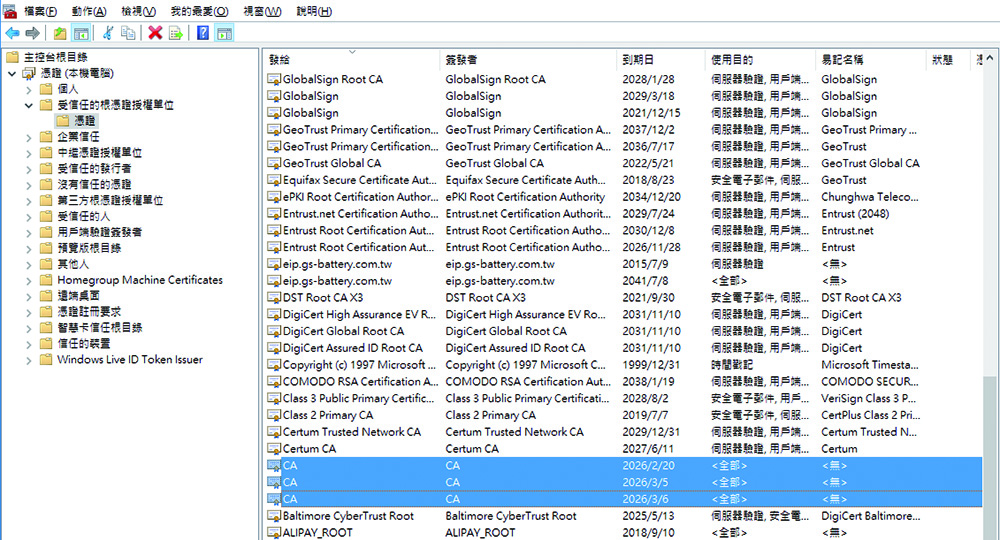
Task: Collapse the 憑證 (本機電腦) tree node
Action: (x=12, y=74)
